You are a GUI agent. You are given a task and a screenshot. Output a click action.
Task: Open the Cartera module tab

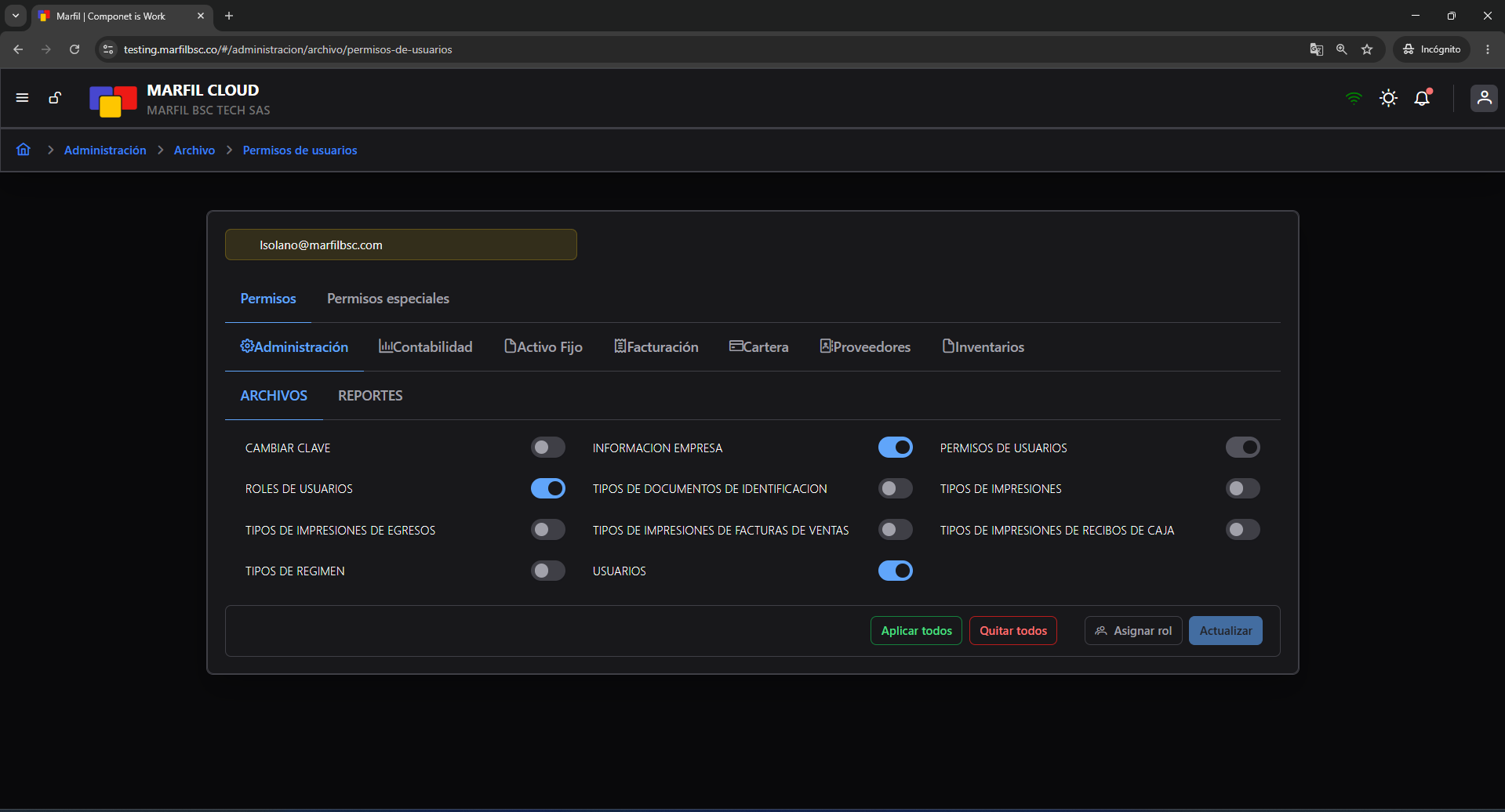(759, 346)
